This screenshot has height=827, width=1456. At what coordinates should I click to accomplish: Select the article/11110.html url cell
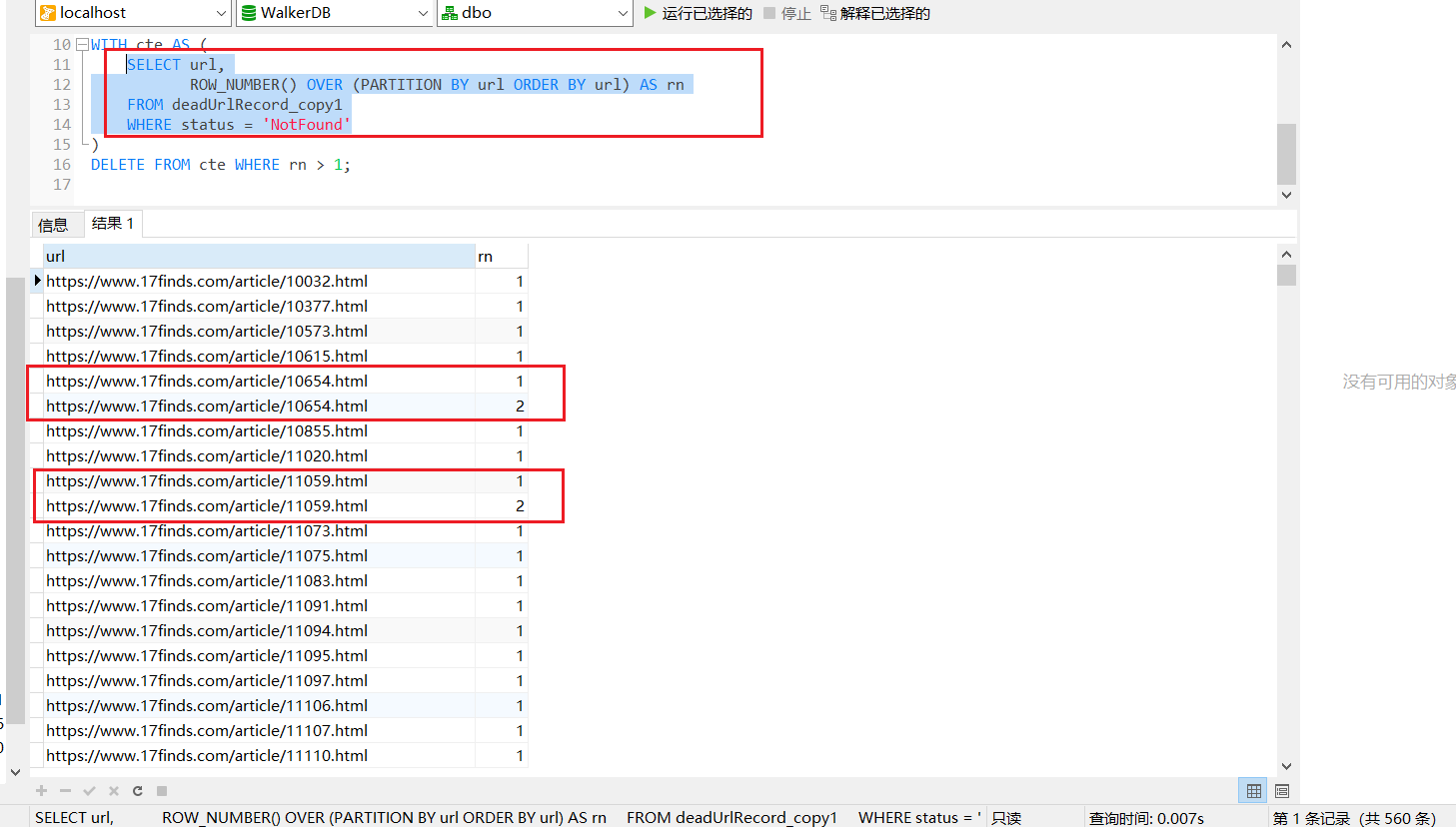259,756
